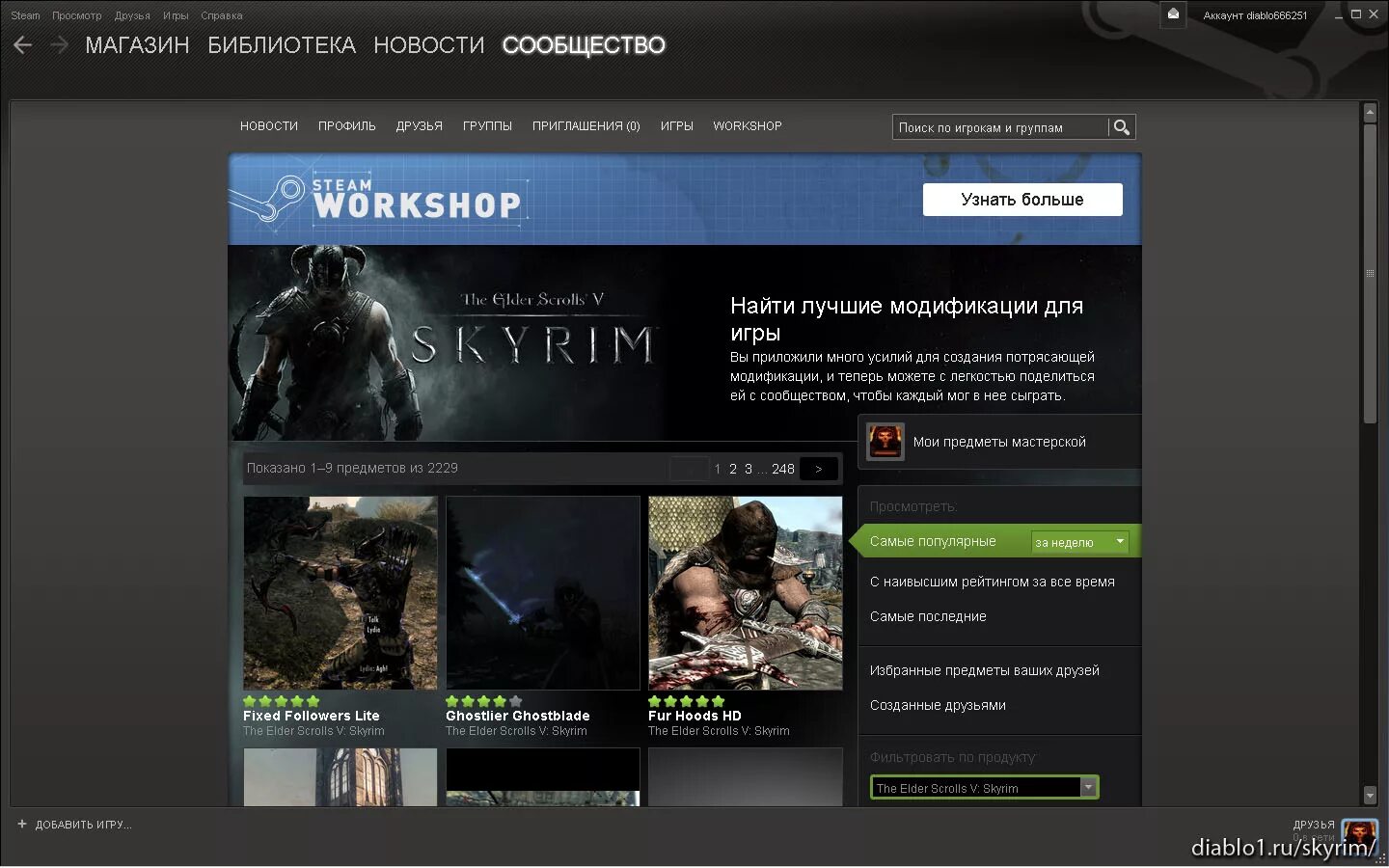Go to page 3 of results
The image size is (1389, 868).
[749, 469]
